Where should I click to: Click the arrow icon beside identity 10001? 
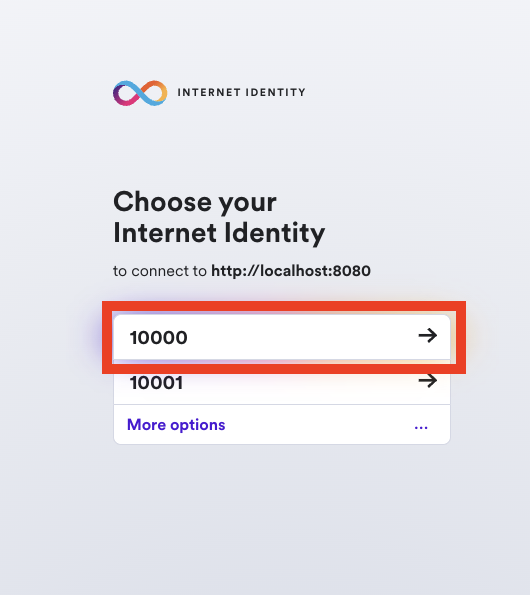428,381
